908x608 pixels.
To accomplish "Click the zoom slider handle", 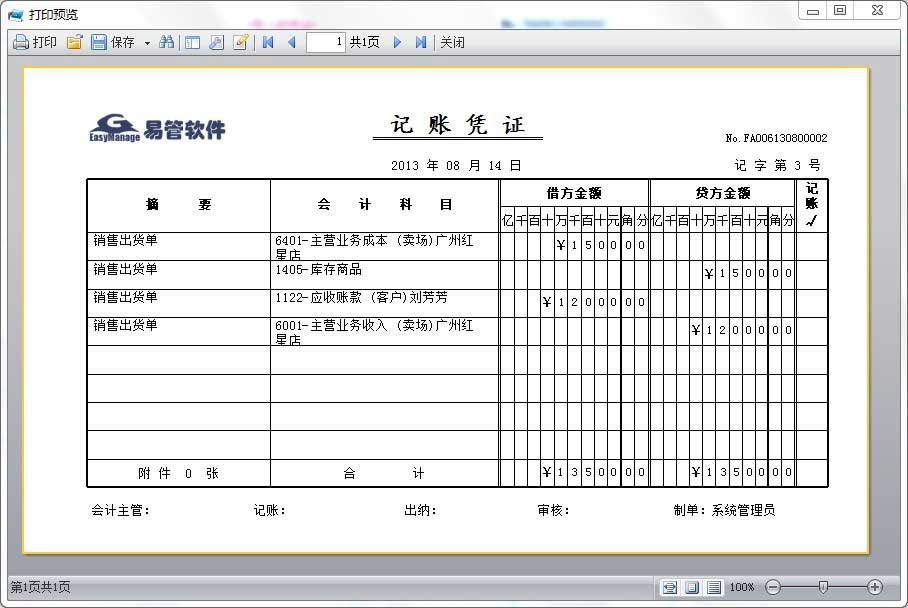I will point(823,588).
